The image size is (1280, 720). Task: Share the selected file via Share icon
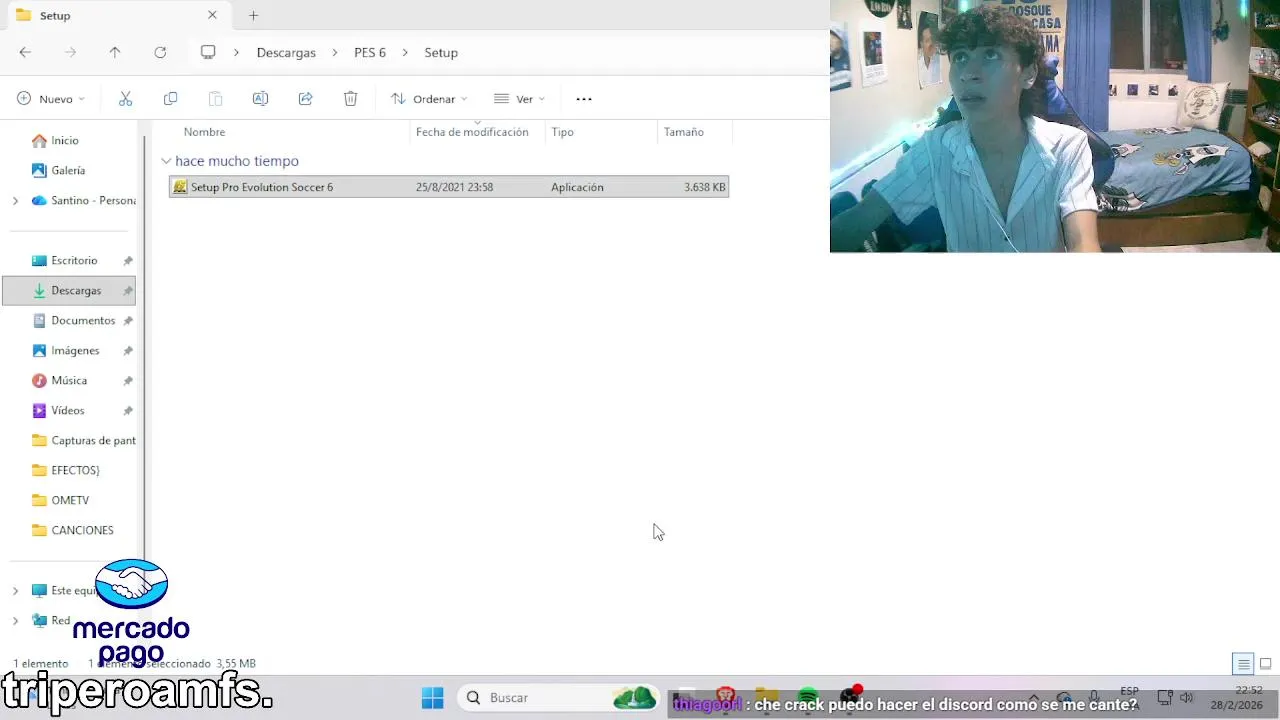pyautogui.click(x=306, y=98)
